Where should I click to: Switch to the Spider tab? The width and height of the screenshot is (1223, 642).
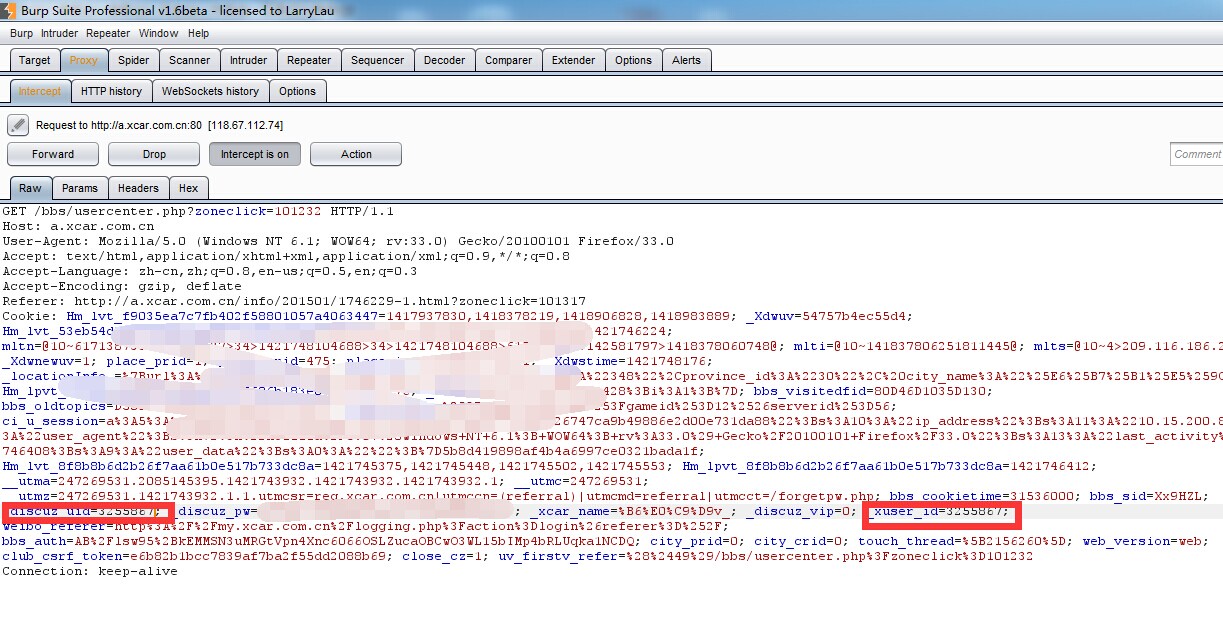click(133, 60)
